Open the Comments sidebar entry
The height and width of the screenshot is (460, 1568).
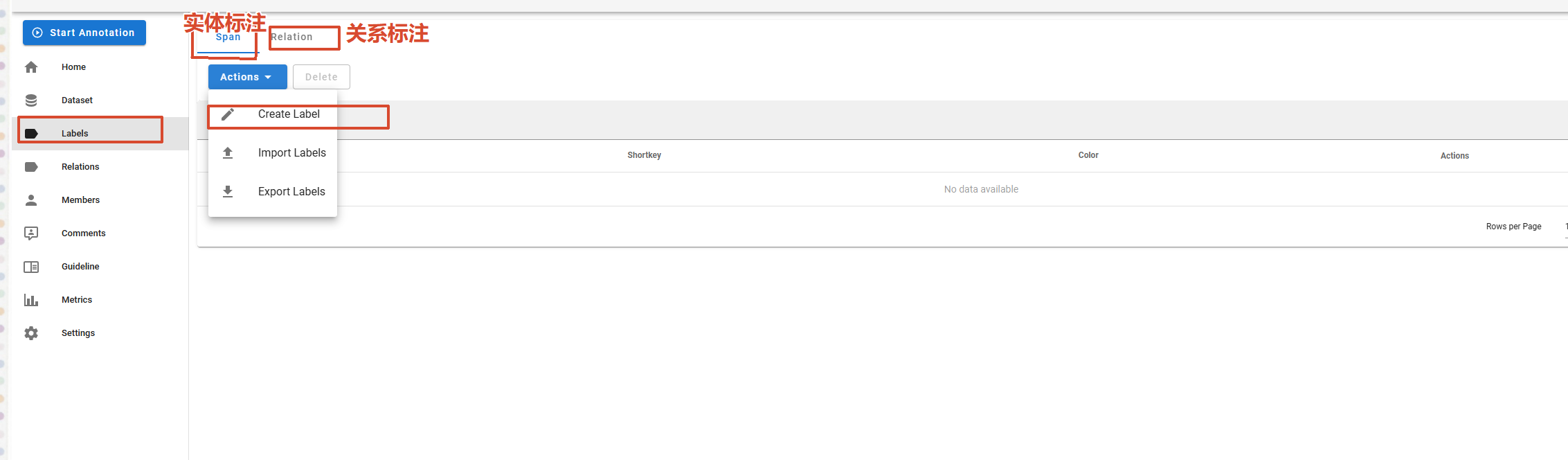pos(100,233)
